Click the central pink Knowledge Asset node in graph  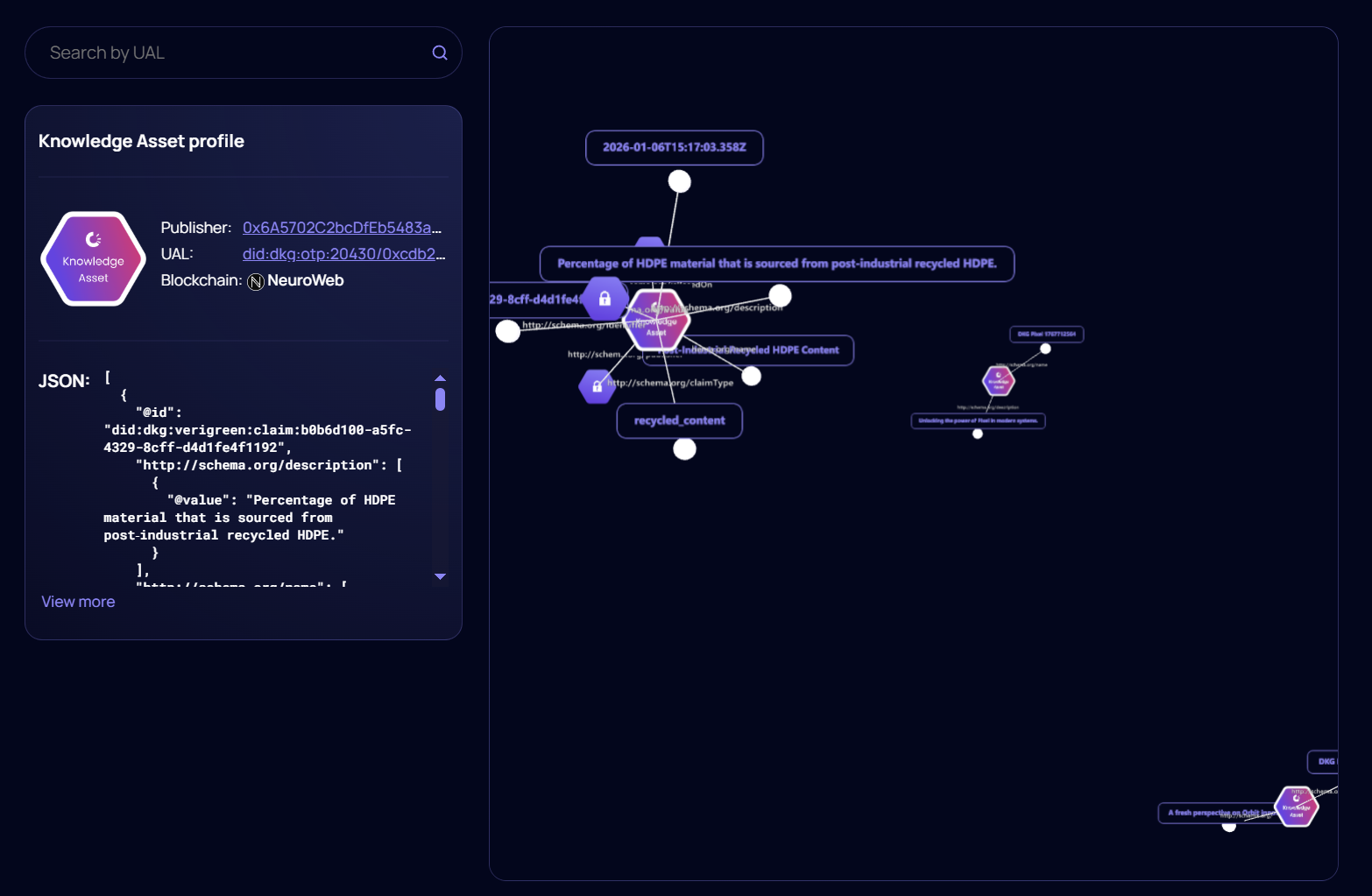coord(657,321)
